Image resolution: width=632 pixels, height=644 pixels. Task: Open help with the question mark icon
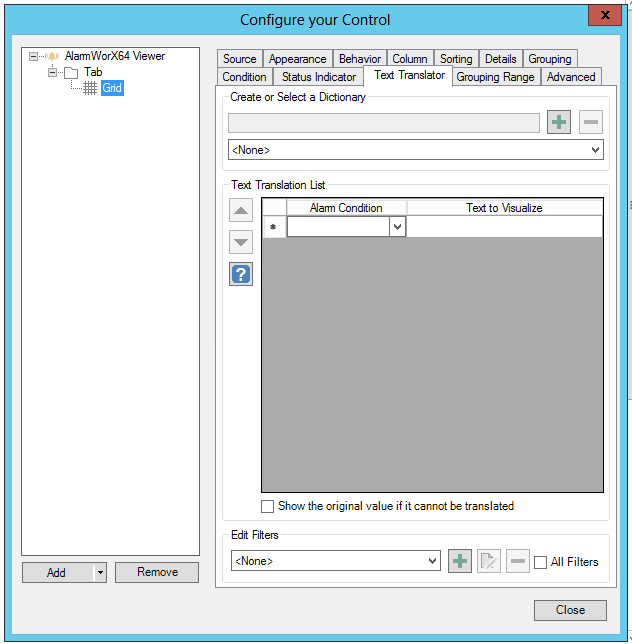point(241,274)
